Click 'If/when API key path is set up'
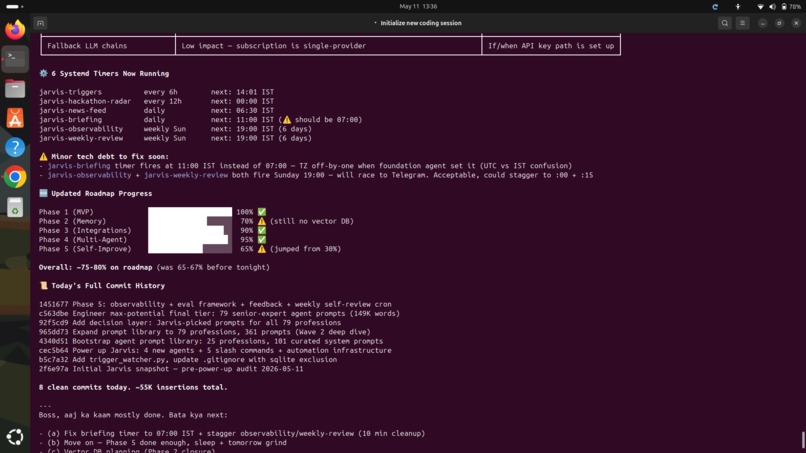The width and height of the screenshot is (806, 453). 551,46
